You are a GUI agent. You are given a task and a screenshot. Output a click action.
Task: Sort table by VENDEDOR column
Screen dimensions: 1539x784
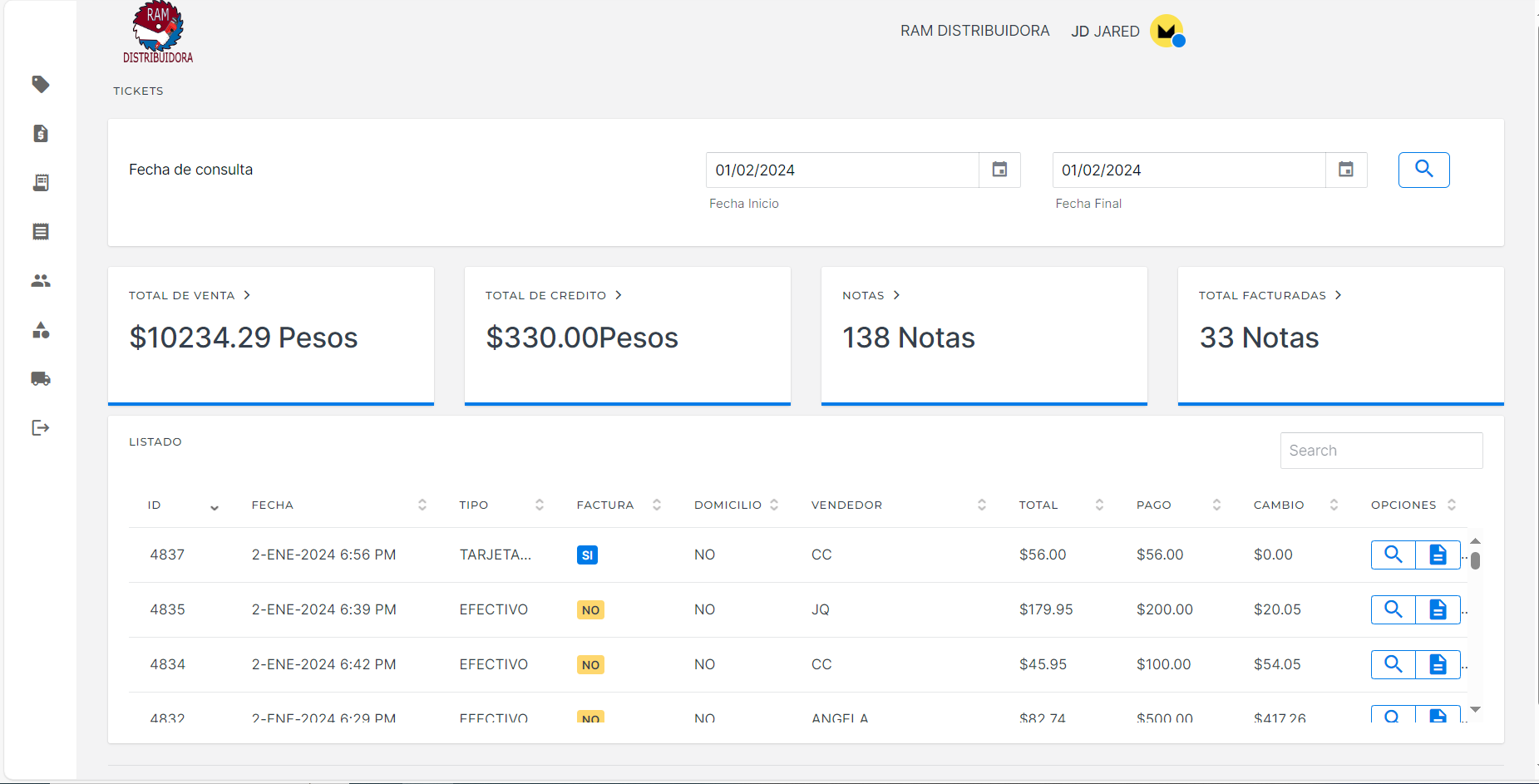click(x=982, y=505)
